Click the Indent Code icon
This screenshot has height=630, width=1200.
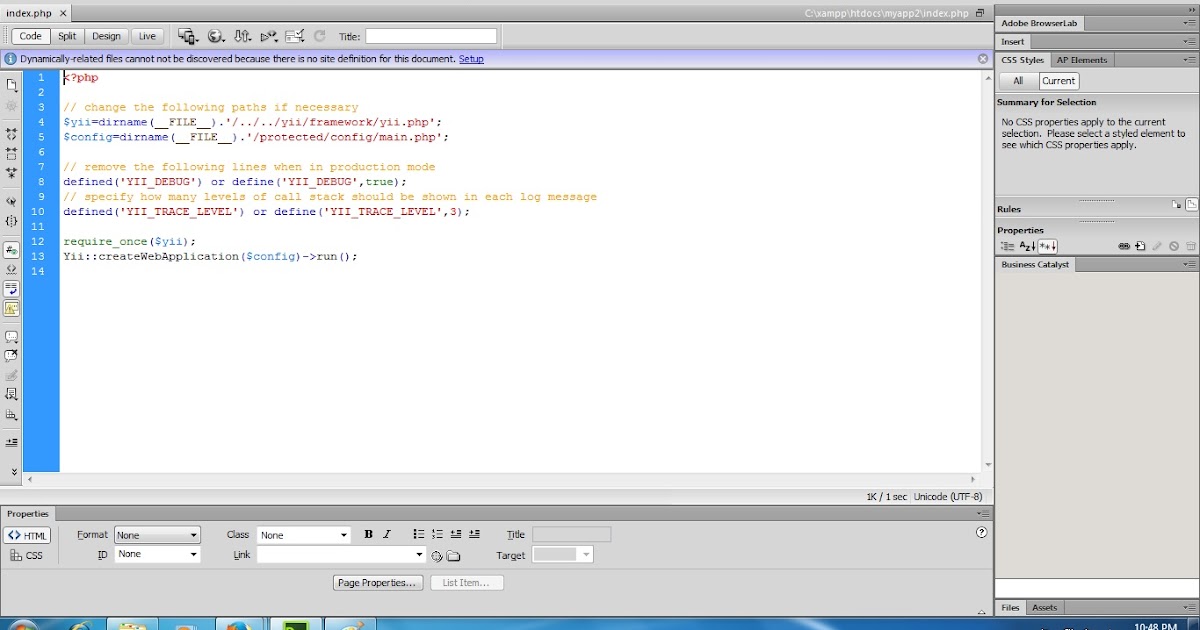pos(12,442)
